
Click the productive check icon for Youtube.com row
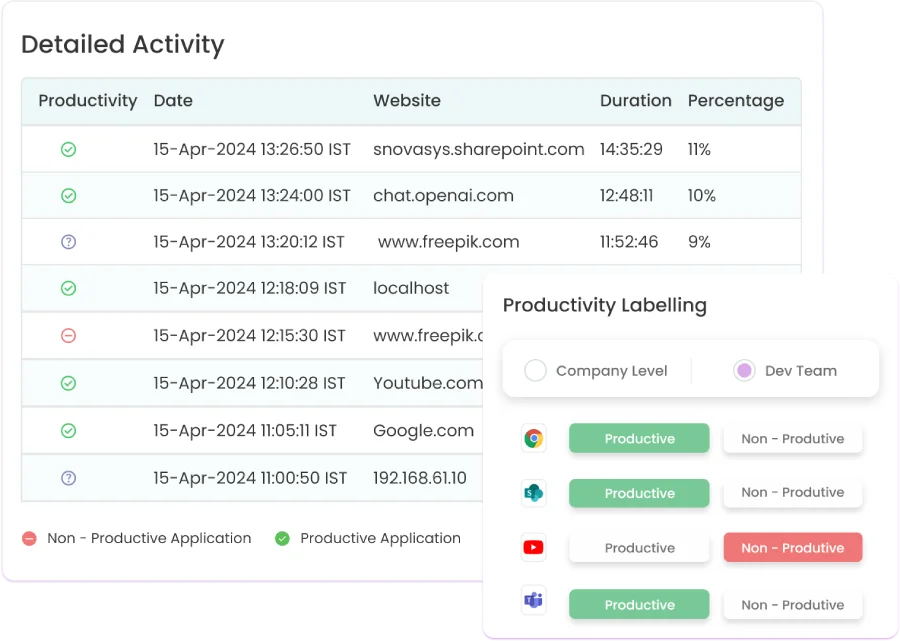(68, 383)
